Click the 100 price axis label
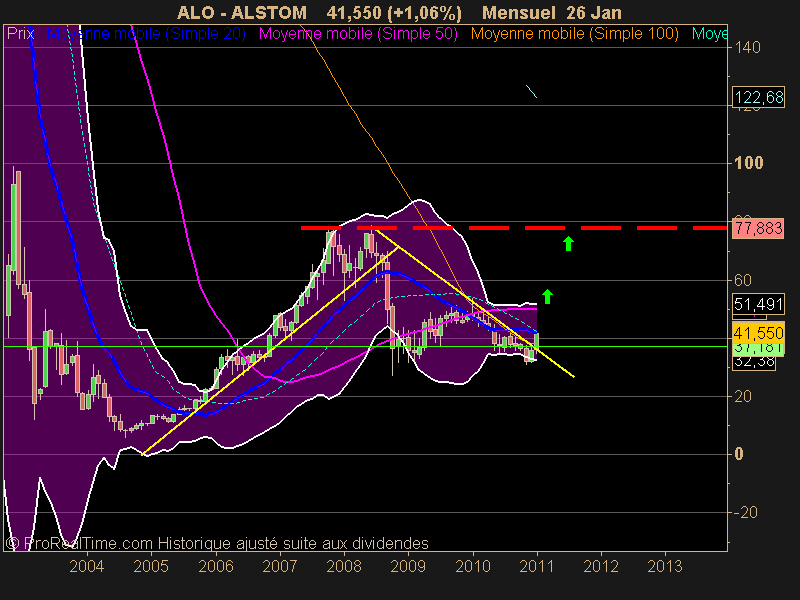Image resolution: width=800 pixels, height=600 pixels. pyautogui.click(x=748, y=163)
